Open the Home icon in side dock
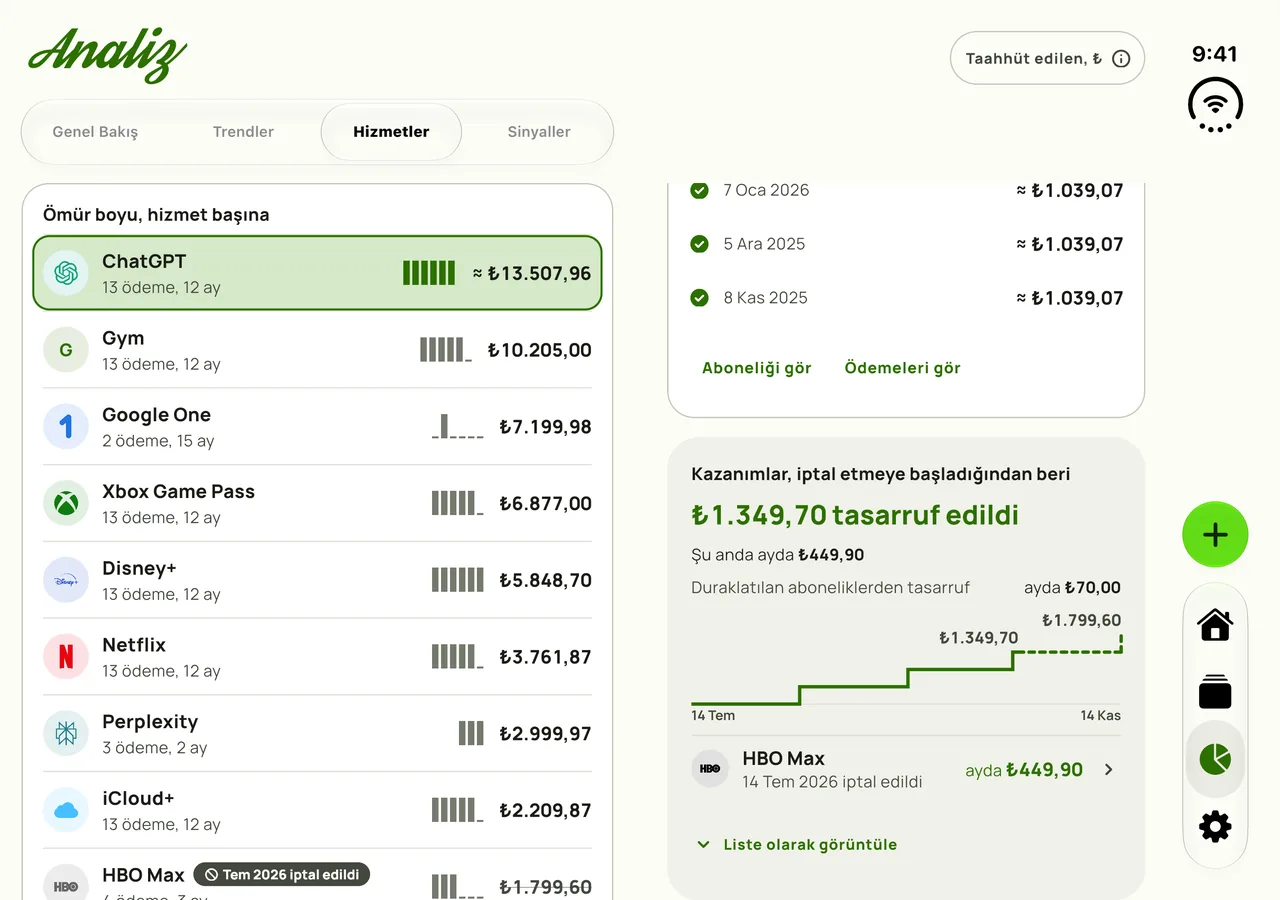 click(1215, 625)
